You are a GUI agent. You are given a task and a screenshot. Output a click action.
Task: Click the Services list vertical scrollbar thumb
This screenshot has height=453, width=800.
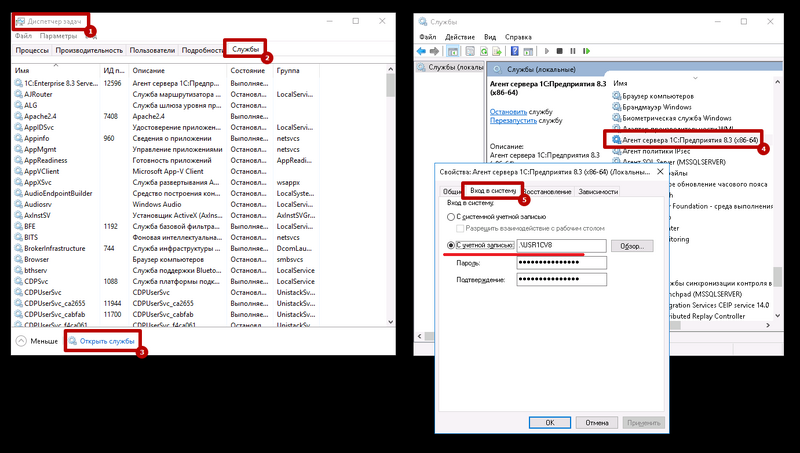point(778,276)
